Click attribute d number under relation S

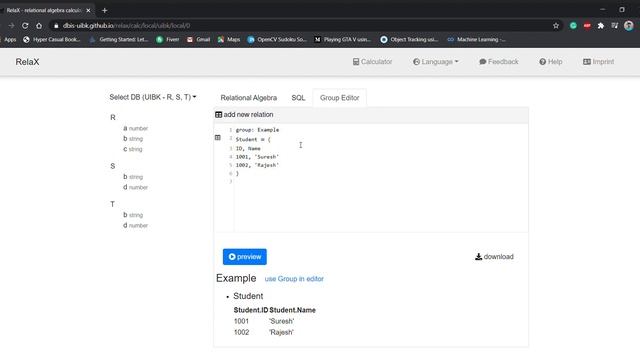tap(136, 187)
